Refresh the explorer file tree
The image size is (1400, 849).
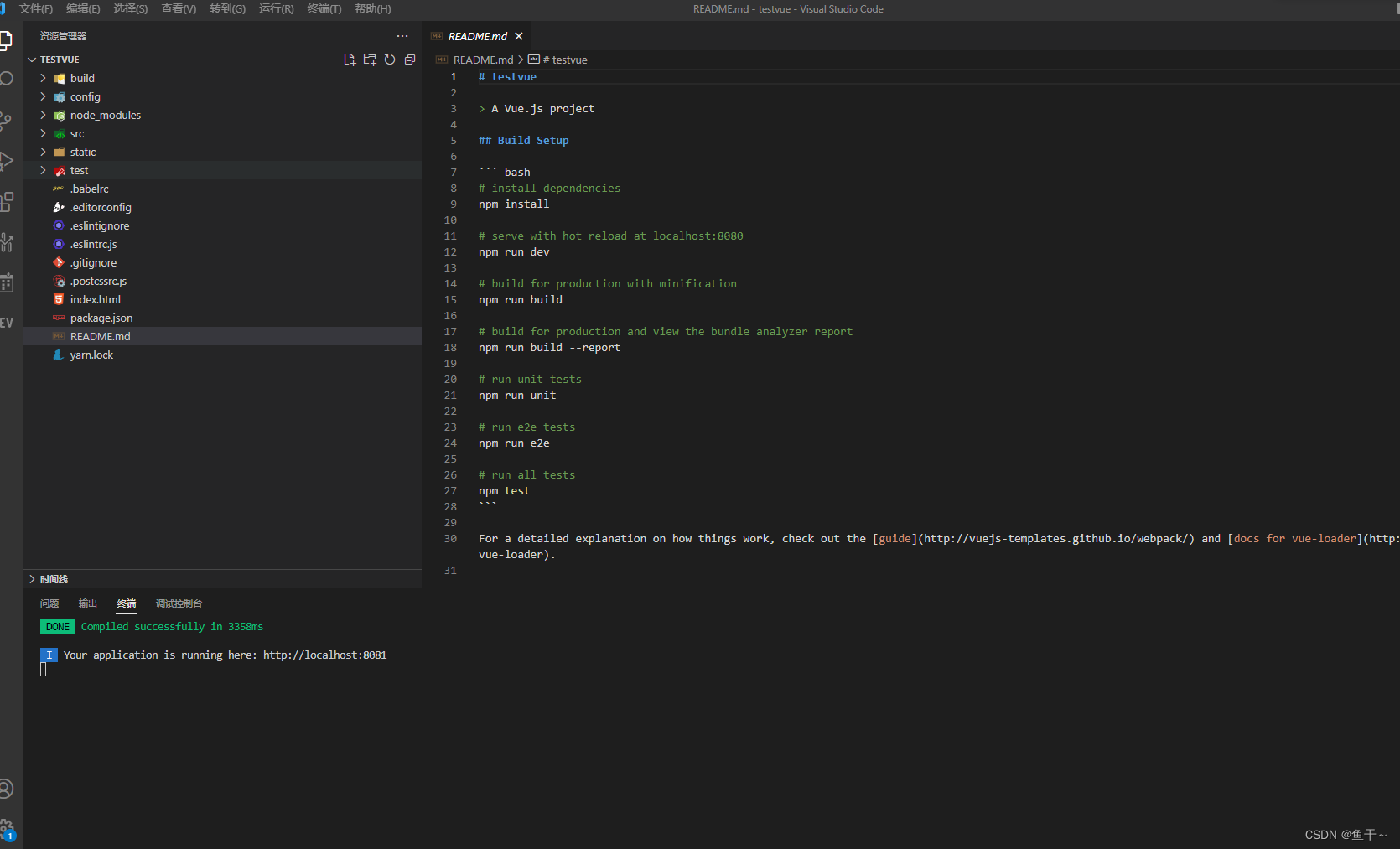(390, 60)
